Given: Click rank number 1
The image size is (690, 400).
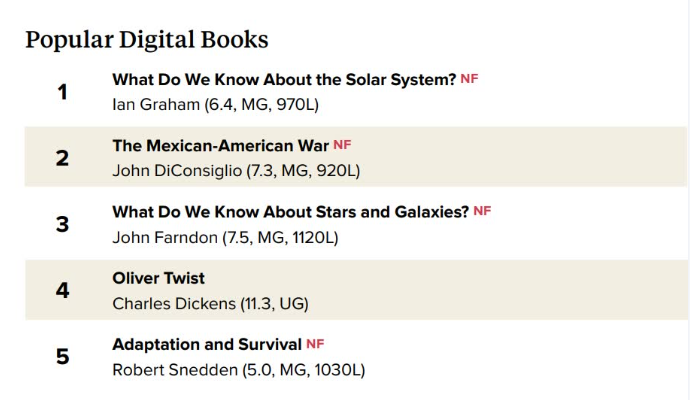Looking at the screenshot, I should point(62,92).
